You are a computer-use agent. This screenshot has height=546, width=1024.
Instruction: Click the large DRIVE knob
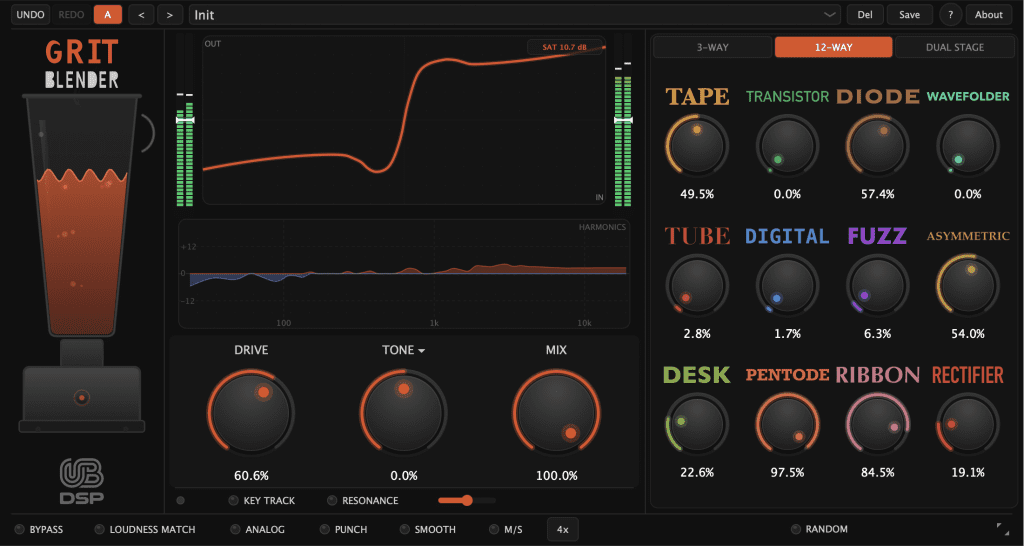pos(251,413)
